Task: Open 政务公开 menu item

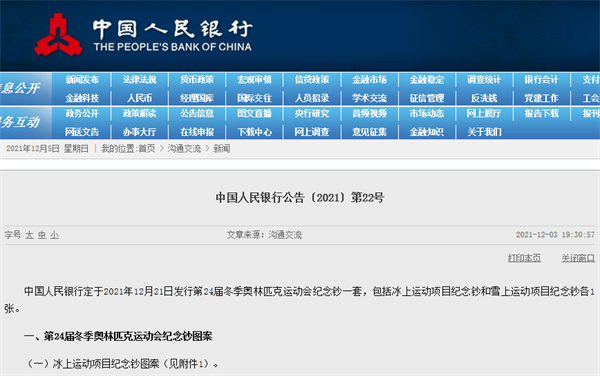Action: point(82,113)
